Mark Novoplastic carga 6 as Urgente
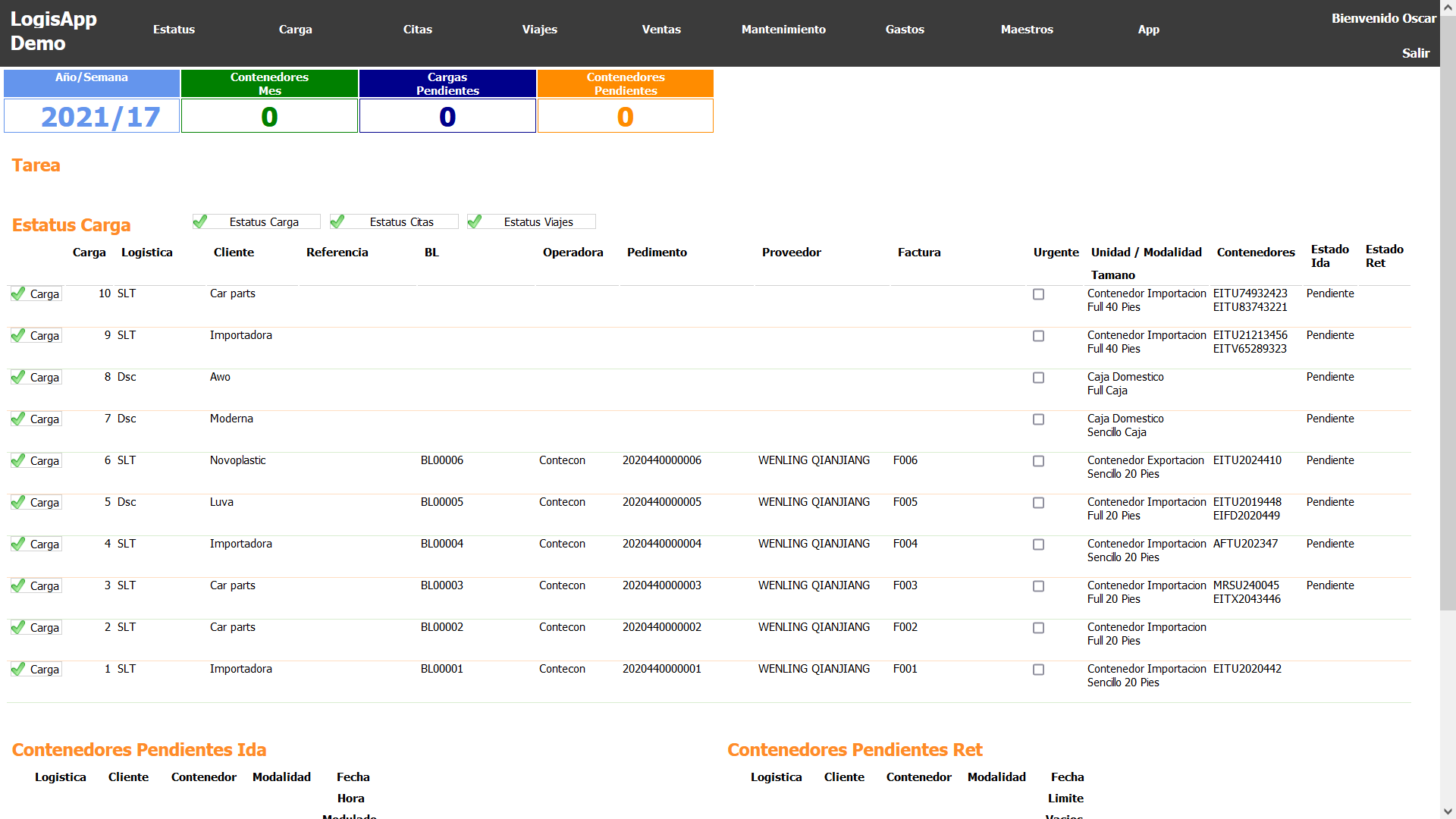This screenshot has width=1456, height=819. click(x=1038, y=461)
